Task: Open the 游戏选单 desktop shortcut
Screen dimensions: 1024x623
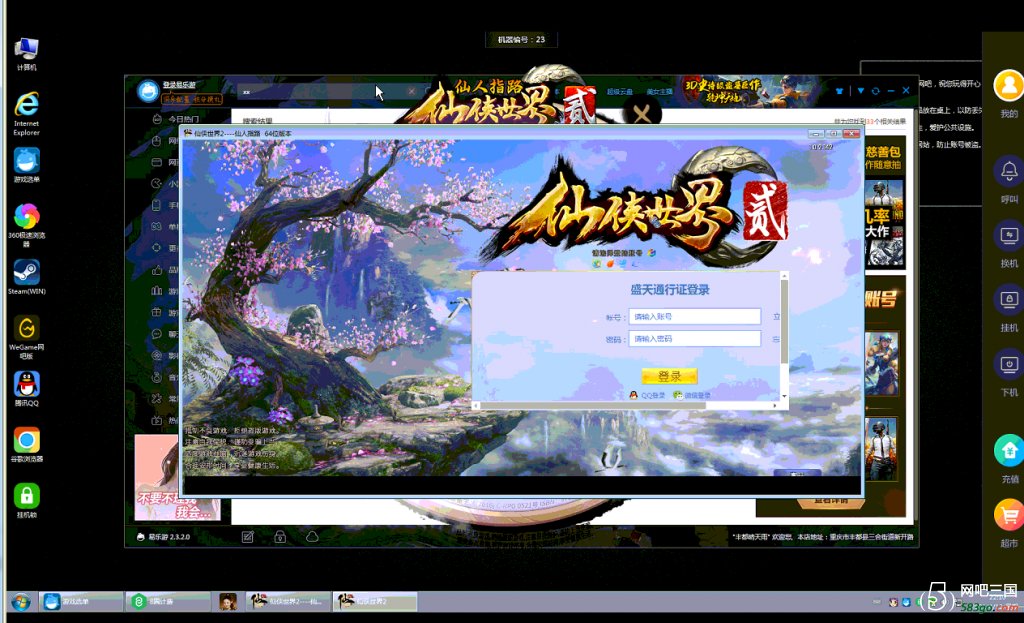Action: 26,165
